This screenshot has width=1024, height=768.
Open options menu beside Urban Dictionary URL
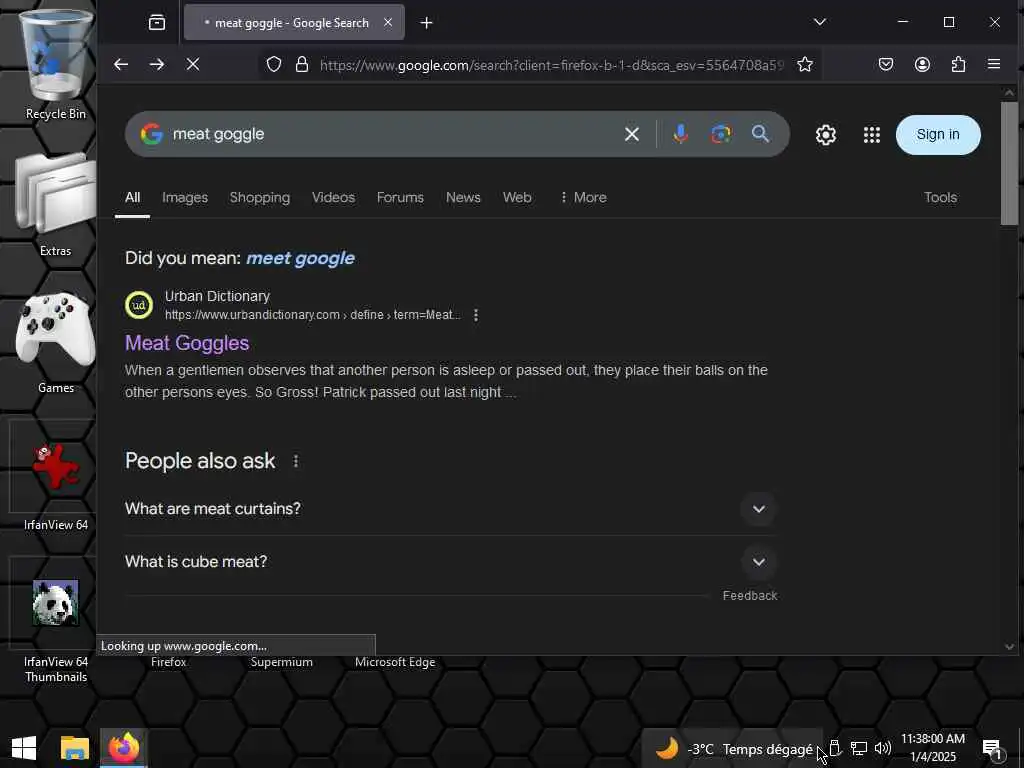pos(475,315)
